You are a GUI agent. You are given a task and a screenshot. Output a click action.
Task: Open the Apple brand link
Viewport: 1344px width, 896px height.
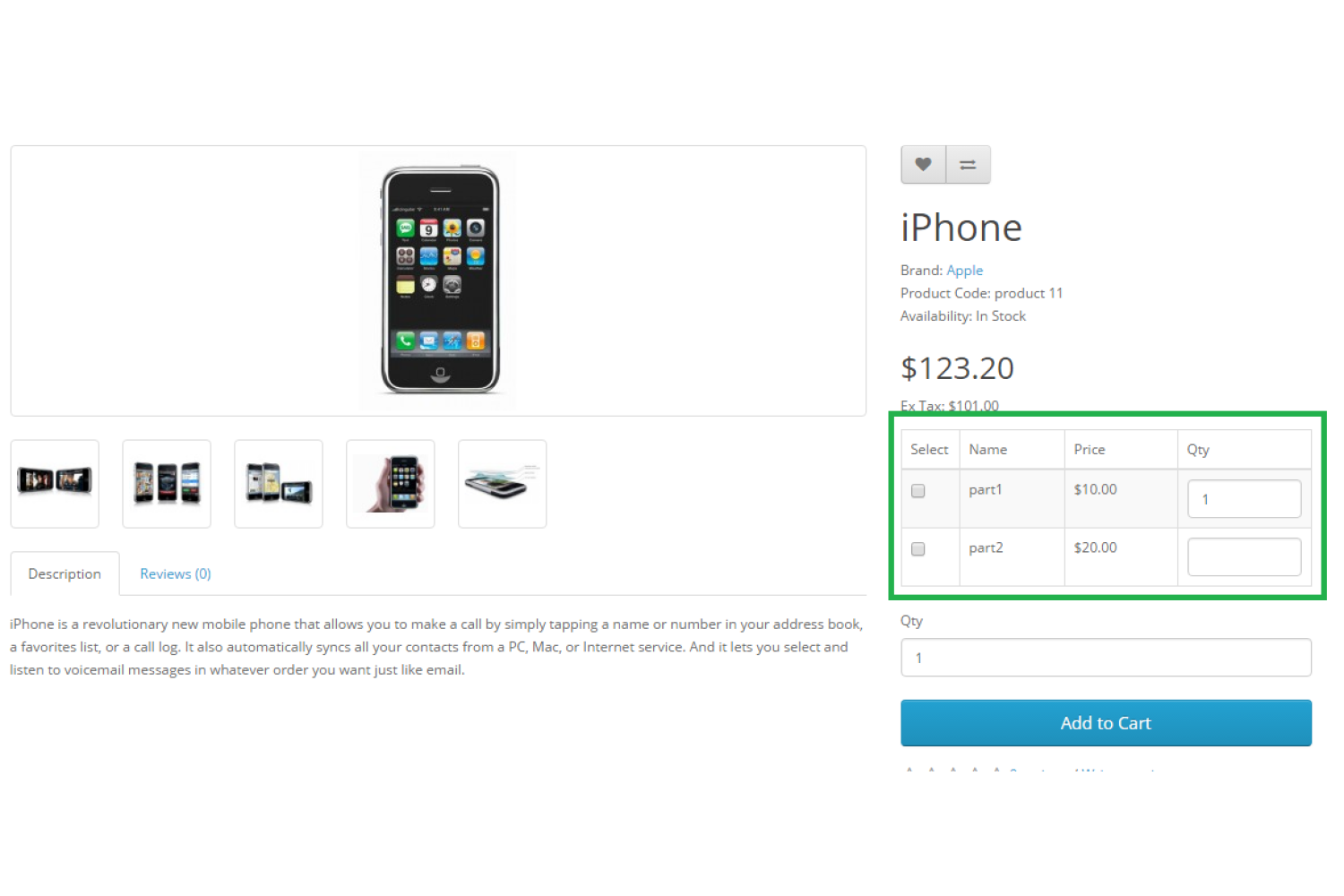coord(965,271)
